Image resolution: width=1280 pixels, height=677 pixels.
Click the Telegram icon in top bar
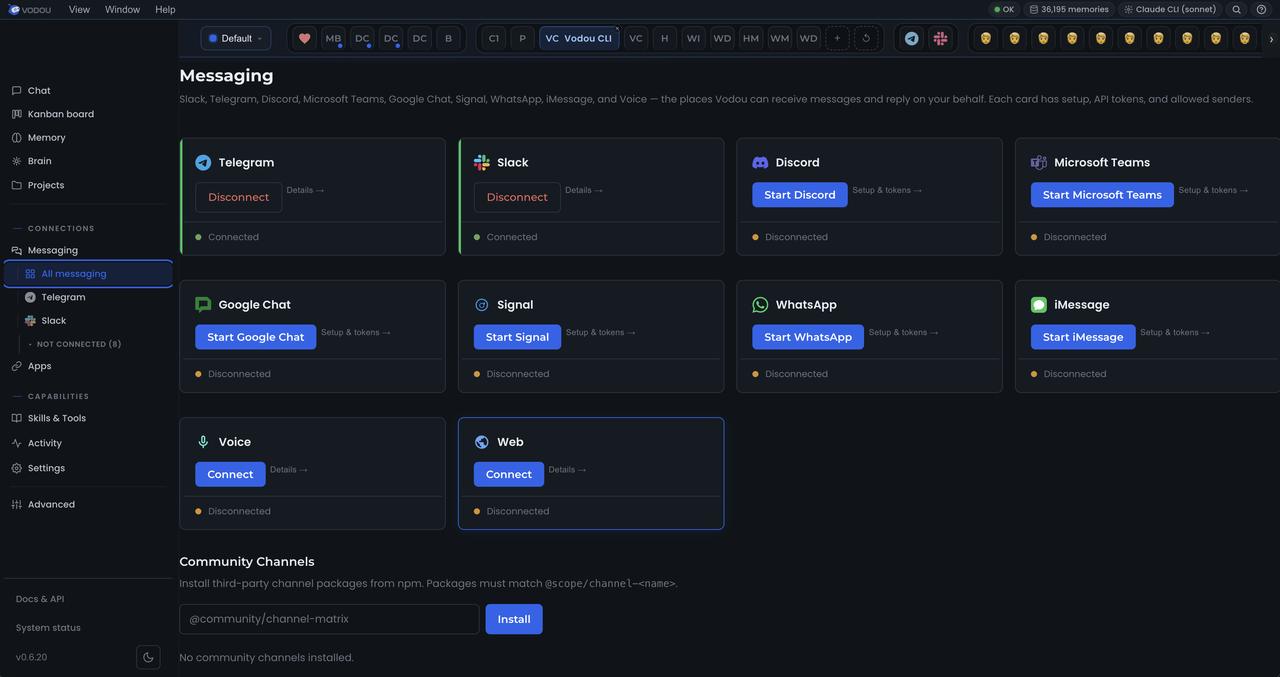click(912, 38)
